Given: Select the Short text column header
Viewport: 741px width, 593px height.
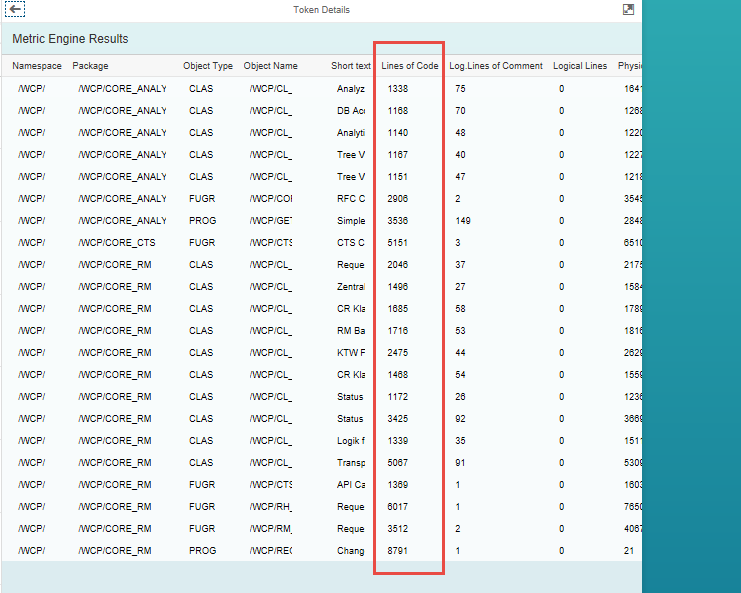Looking at the screenshot, I should pos(351,66).
